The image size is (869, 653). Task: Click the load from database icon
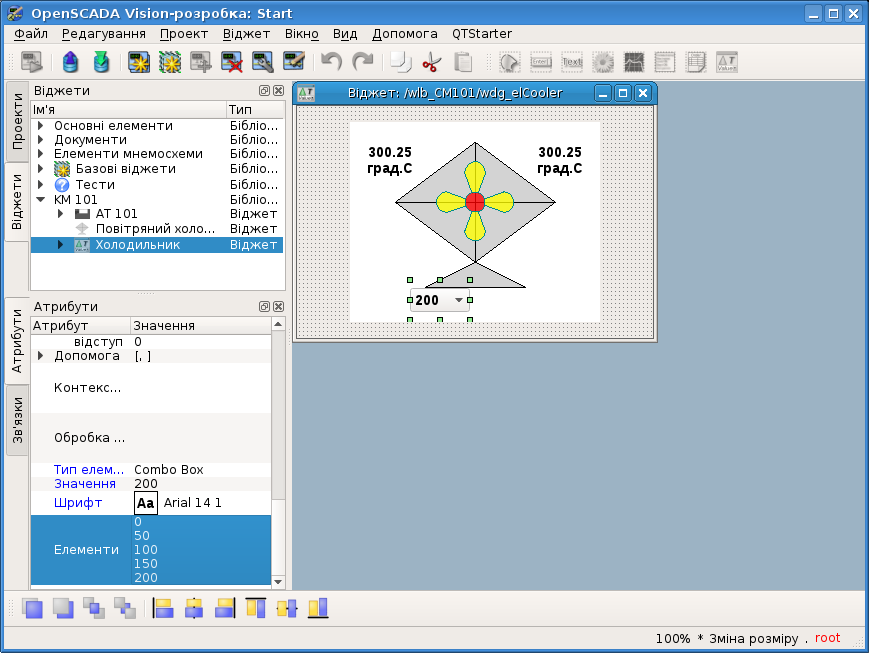pos(70,62)
